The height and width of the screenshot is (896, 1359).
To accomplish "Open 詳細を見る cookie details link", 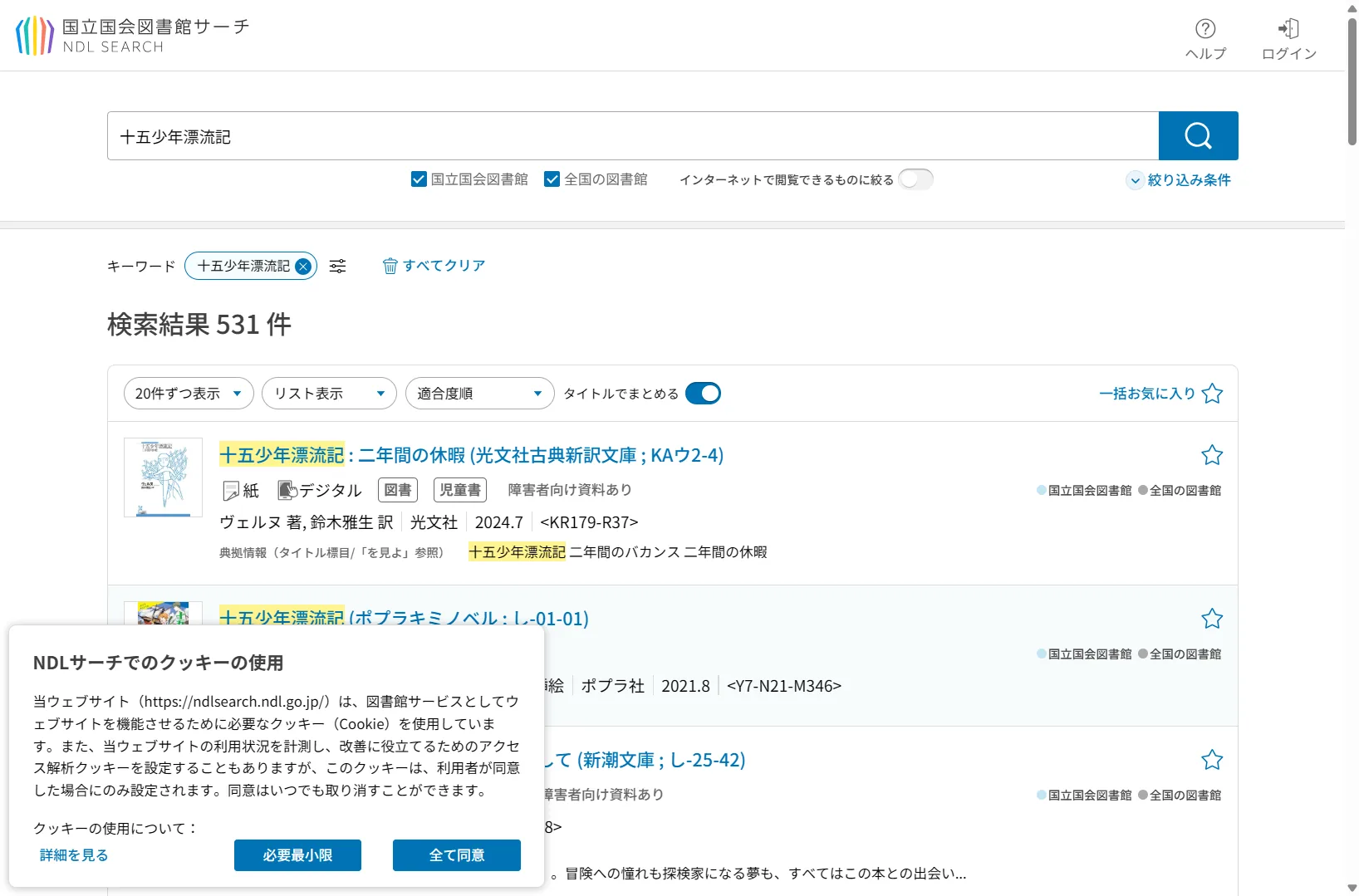I will click(74, 855).
